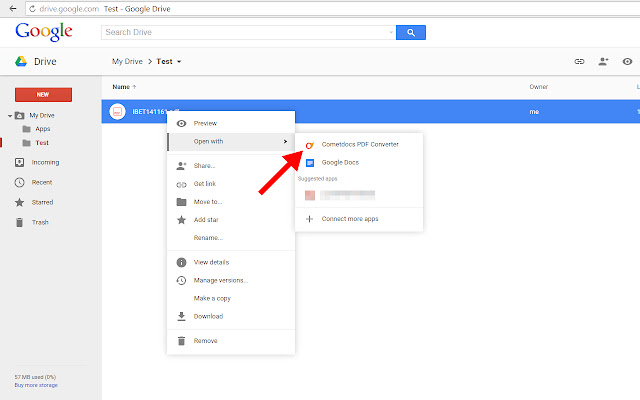Select My Drive in sidebar
Viewport: 640px width, 400px height.
pyautogui.click(x=42, y=116)
